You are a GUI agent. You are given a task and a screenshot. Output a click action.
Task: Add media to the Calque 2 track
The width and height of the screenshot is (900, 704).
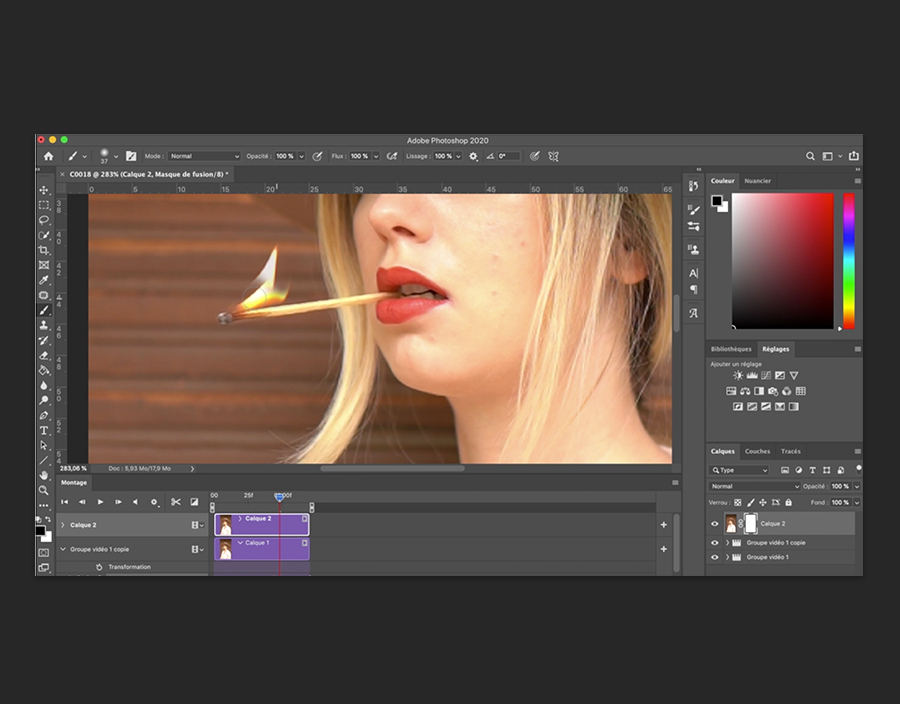(x=664, y=524)
